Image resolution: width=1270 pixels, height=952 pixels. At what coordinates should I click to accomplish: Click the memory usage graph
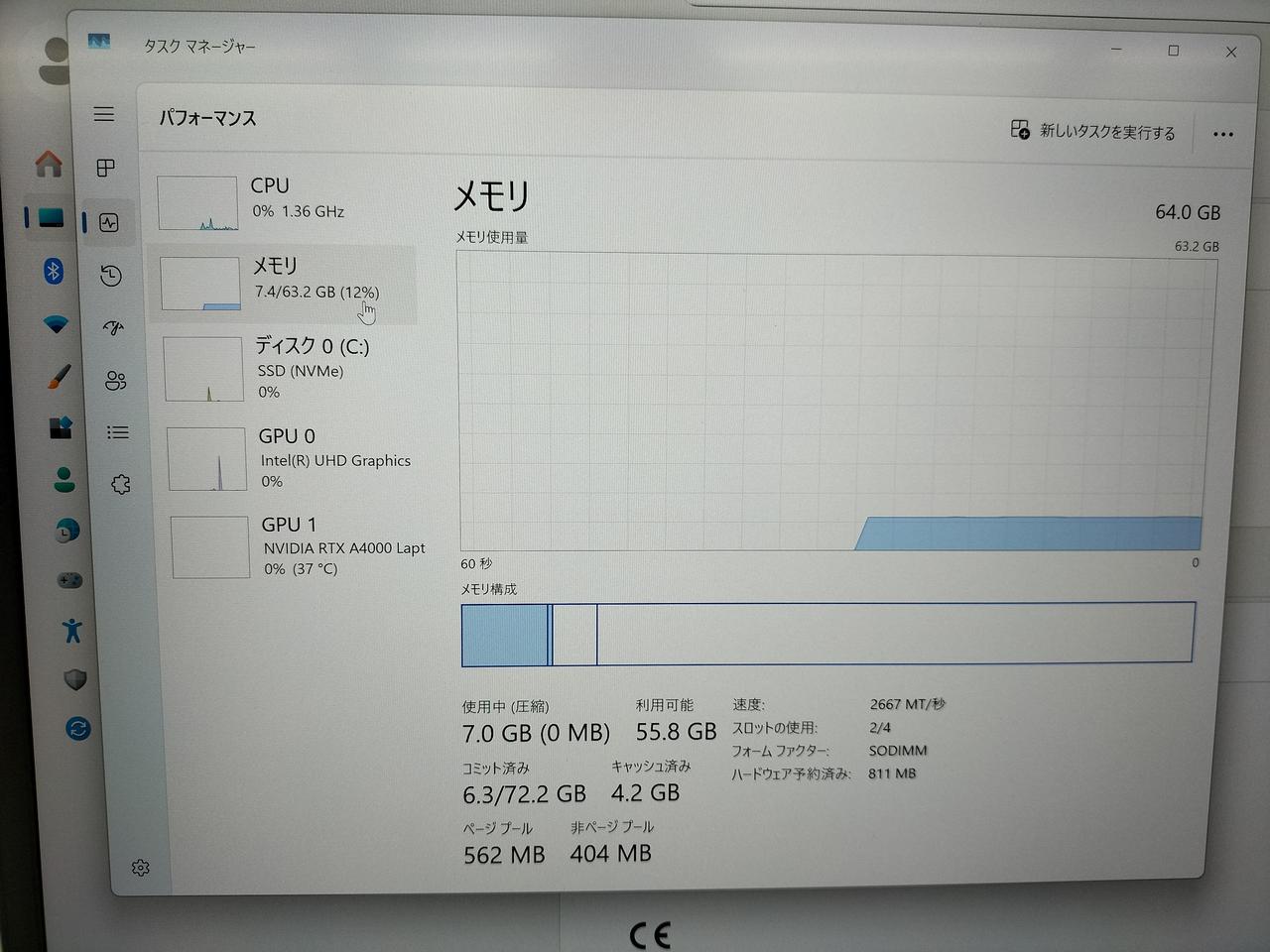[833, 402]
